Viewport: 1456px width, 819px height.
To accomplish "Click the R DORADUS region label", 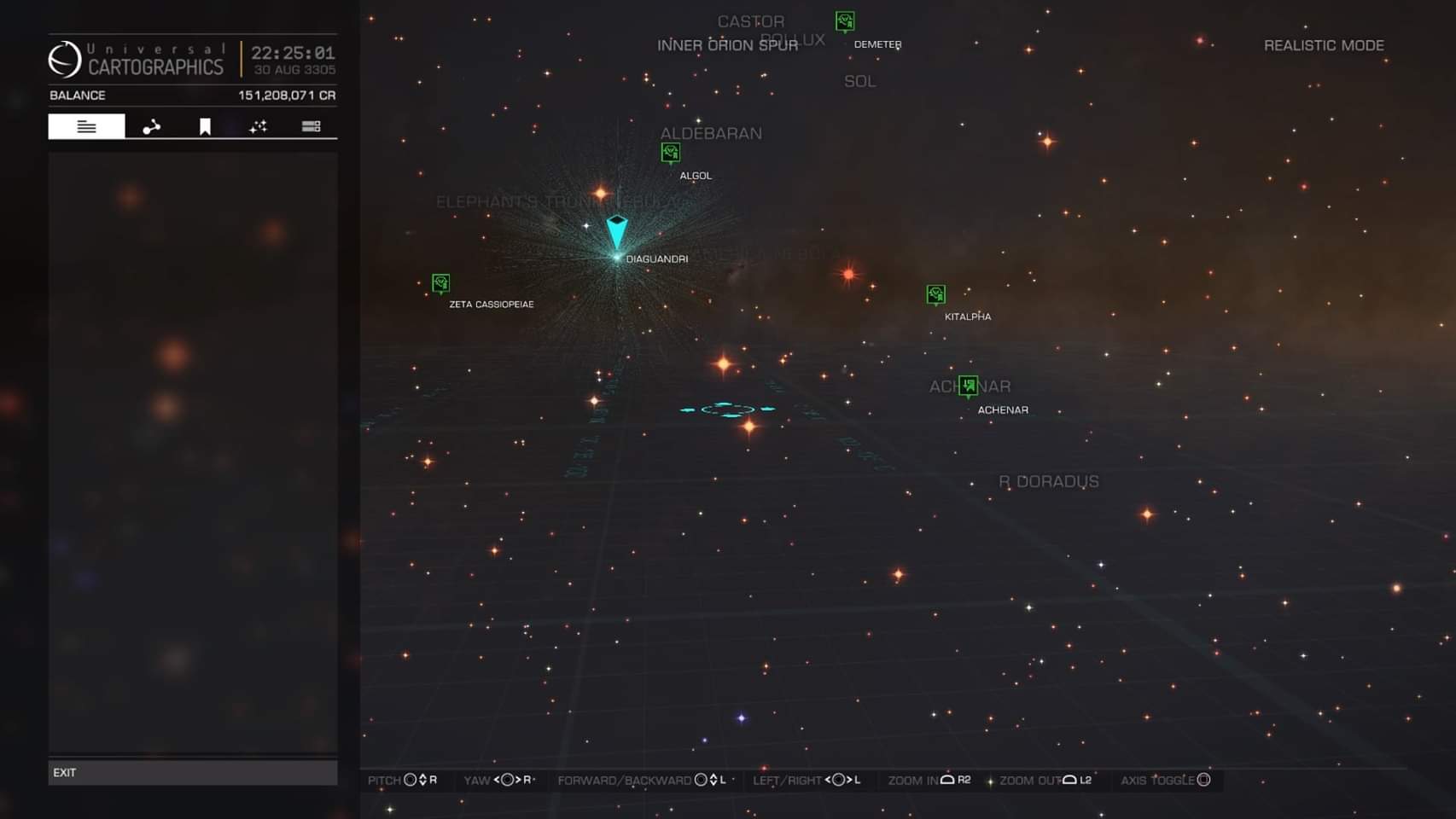I will (1049, 481).
